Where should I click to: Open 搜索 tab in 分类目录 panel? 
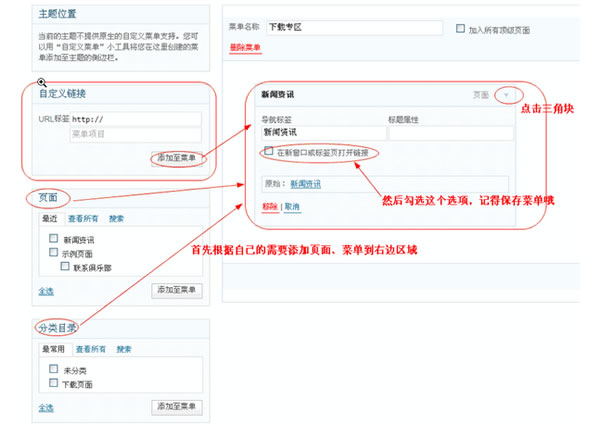tap(123, 349)
